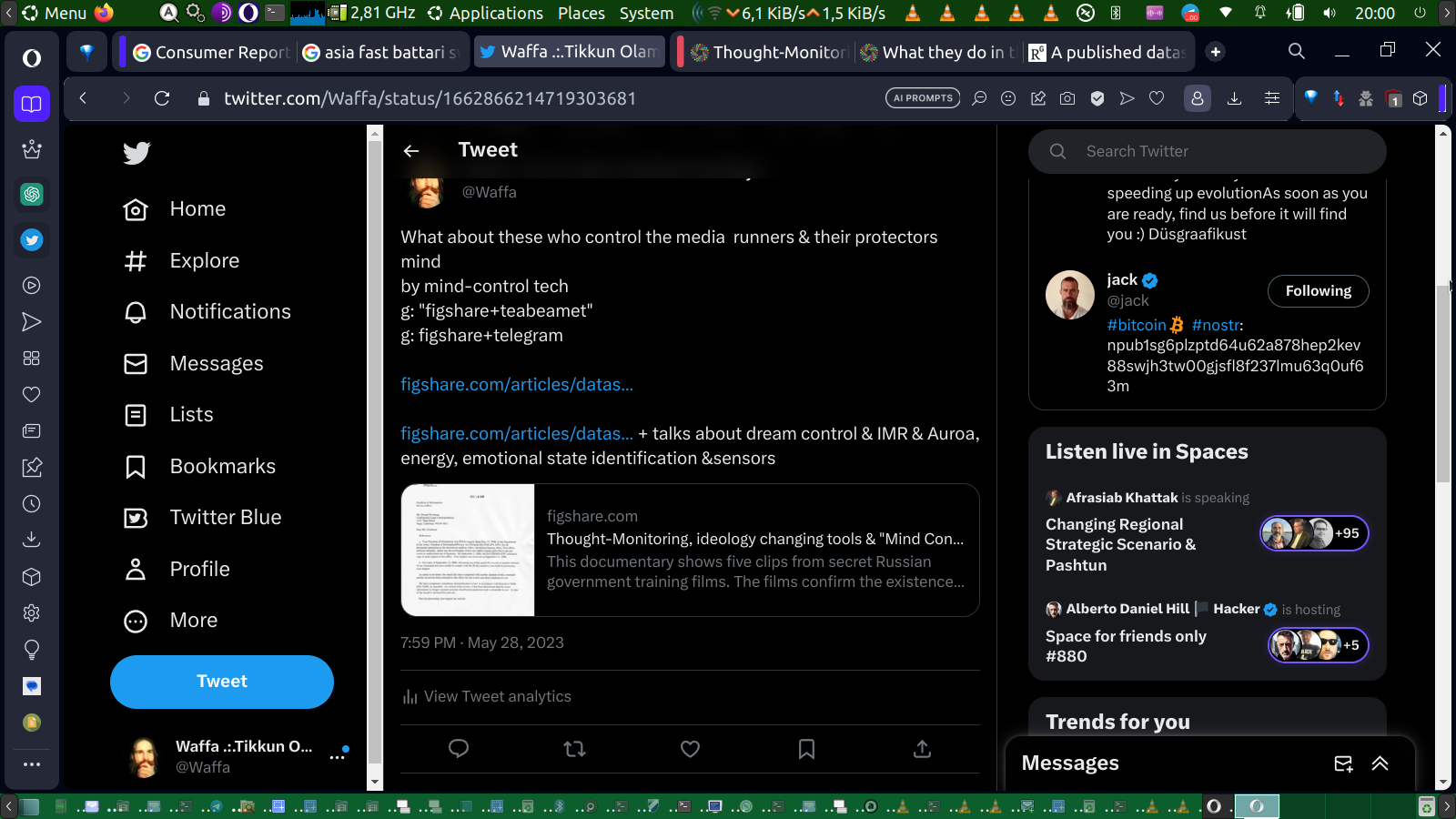This screenshot has height=819, width=1456.
Task: Open a new browser tab with the plus button
Action: [x=1216, y=52]
